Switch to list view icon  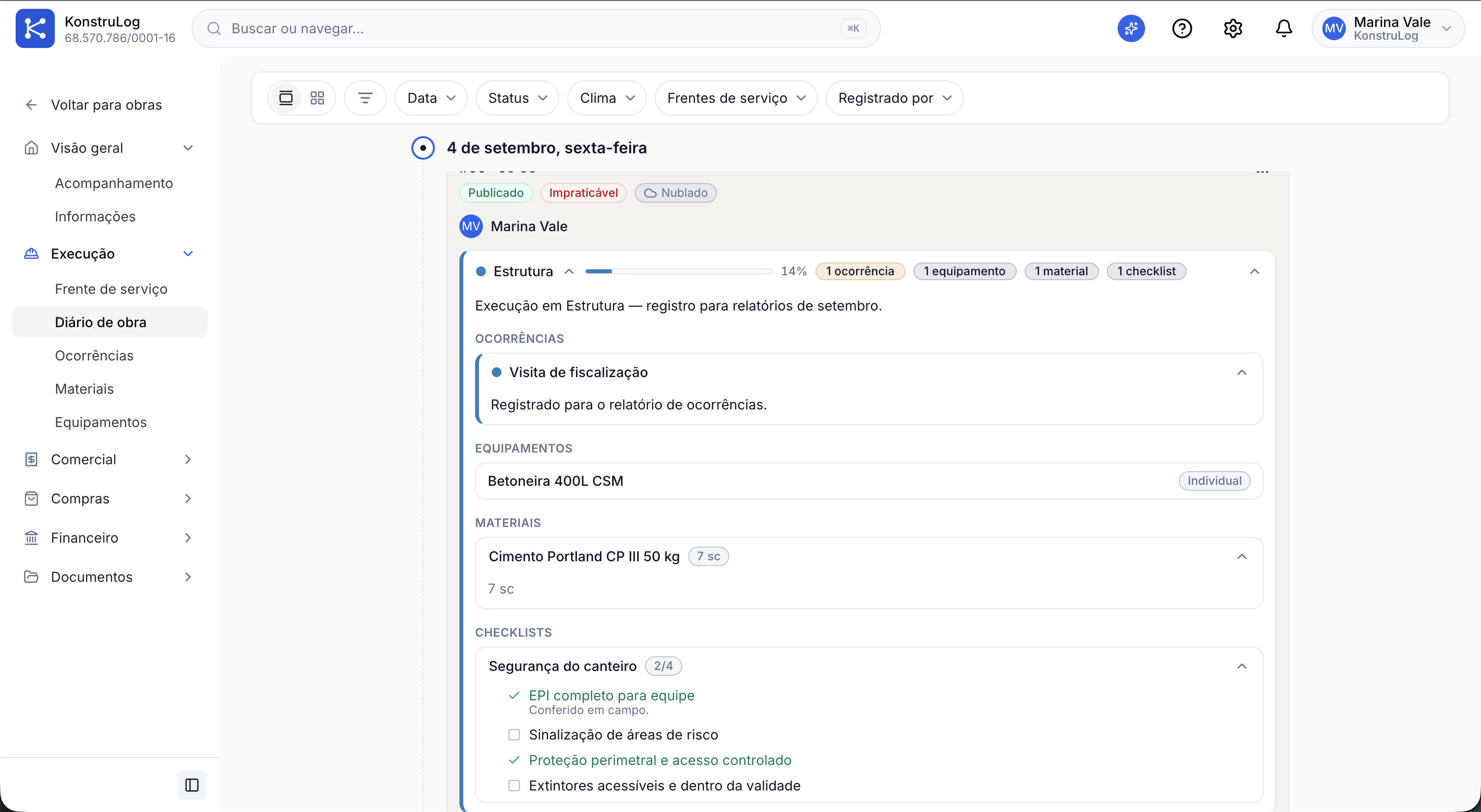coord(286,98)
